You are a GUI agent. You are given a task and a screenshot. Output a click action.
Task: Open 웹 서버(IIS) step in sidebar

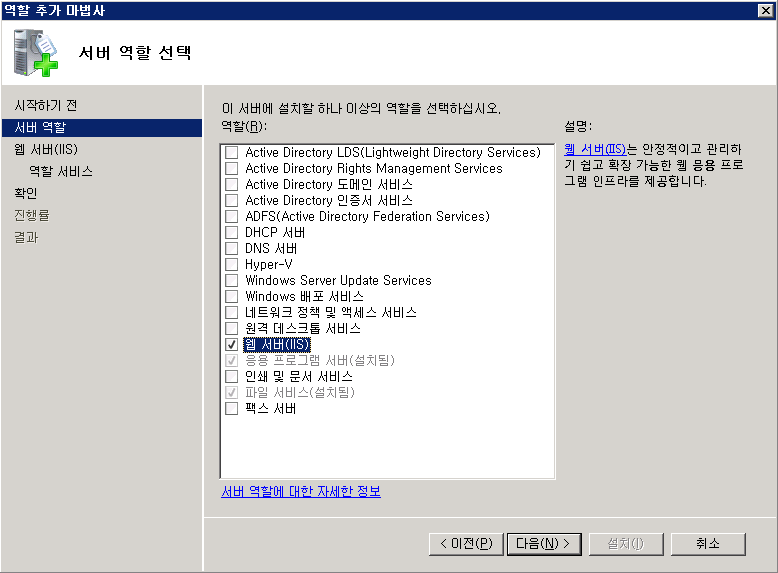(46, 149)
